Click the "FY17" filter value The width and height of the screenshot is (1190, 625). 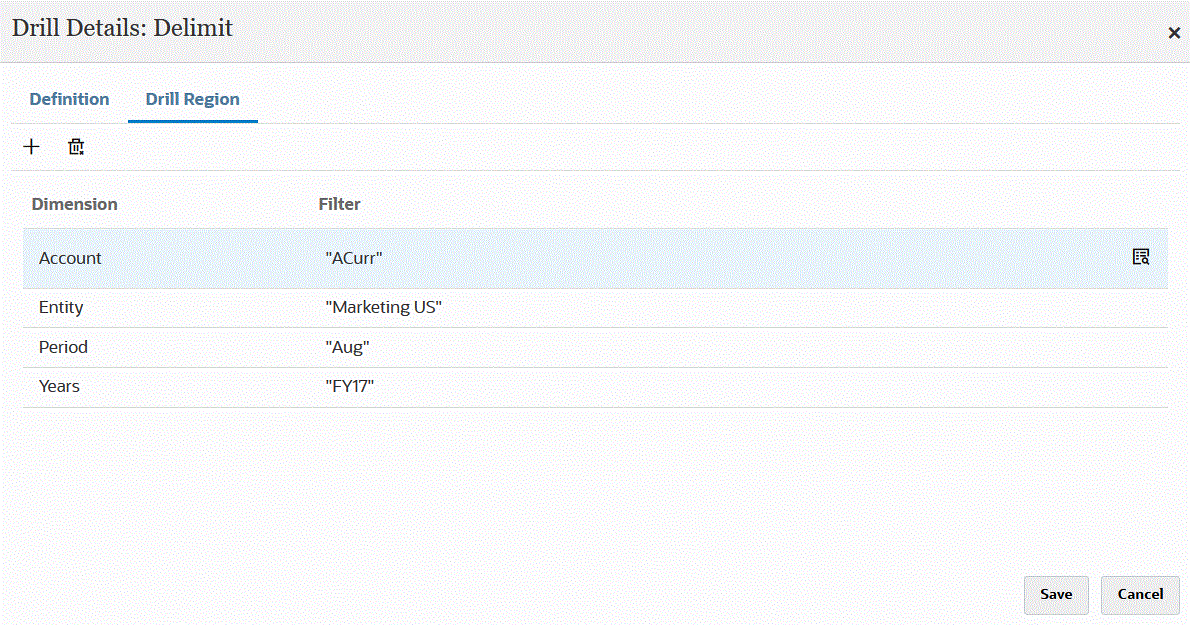(x=349, y=386)
